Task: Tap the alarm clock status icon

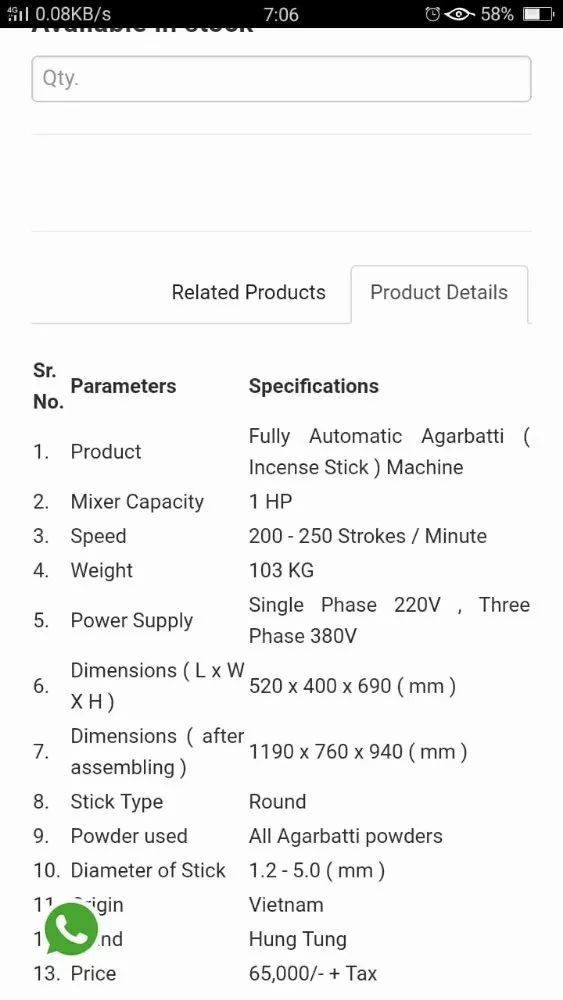Action: pos(433,14)
